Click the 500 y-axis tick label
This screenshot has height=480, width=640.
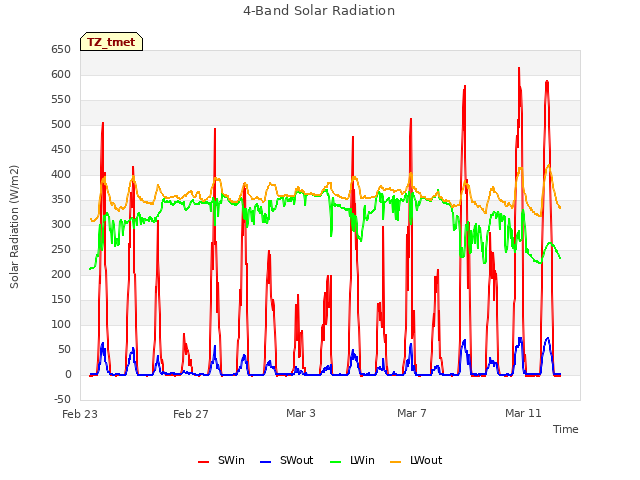point(61,124)
